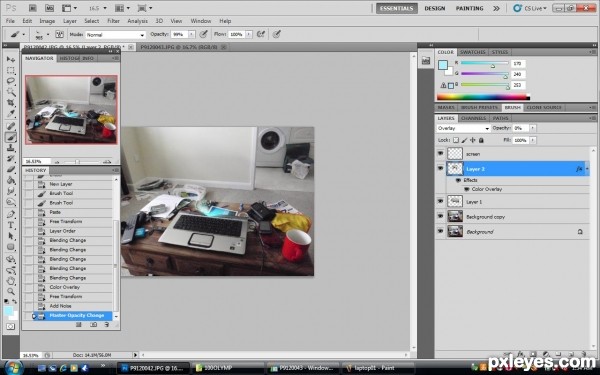Switch to the Painting workspace
This screenshot has height=375, width=600.
click(470, 8)
